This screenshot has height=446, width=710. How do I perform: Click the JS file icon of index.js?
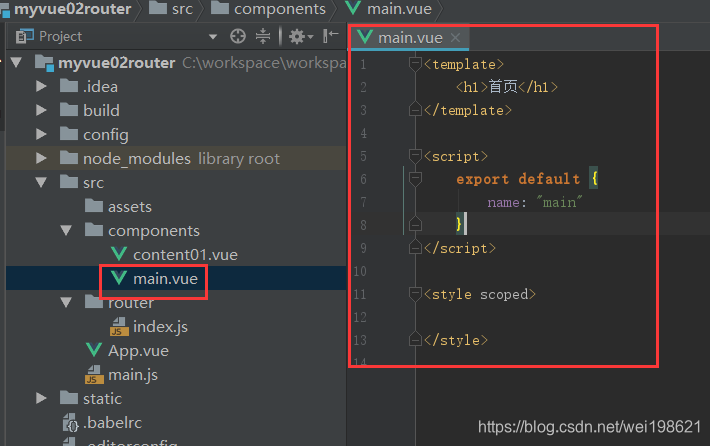click(x=119, y=326)
